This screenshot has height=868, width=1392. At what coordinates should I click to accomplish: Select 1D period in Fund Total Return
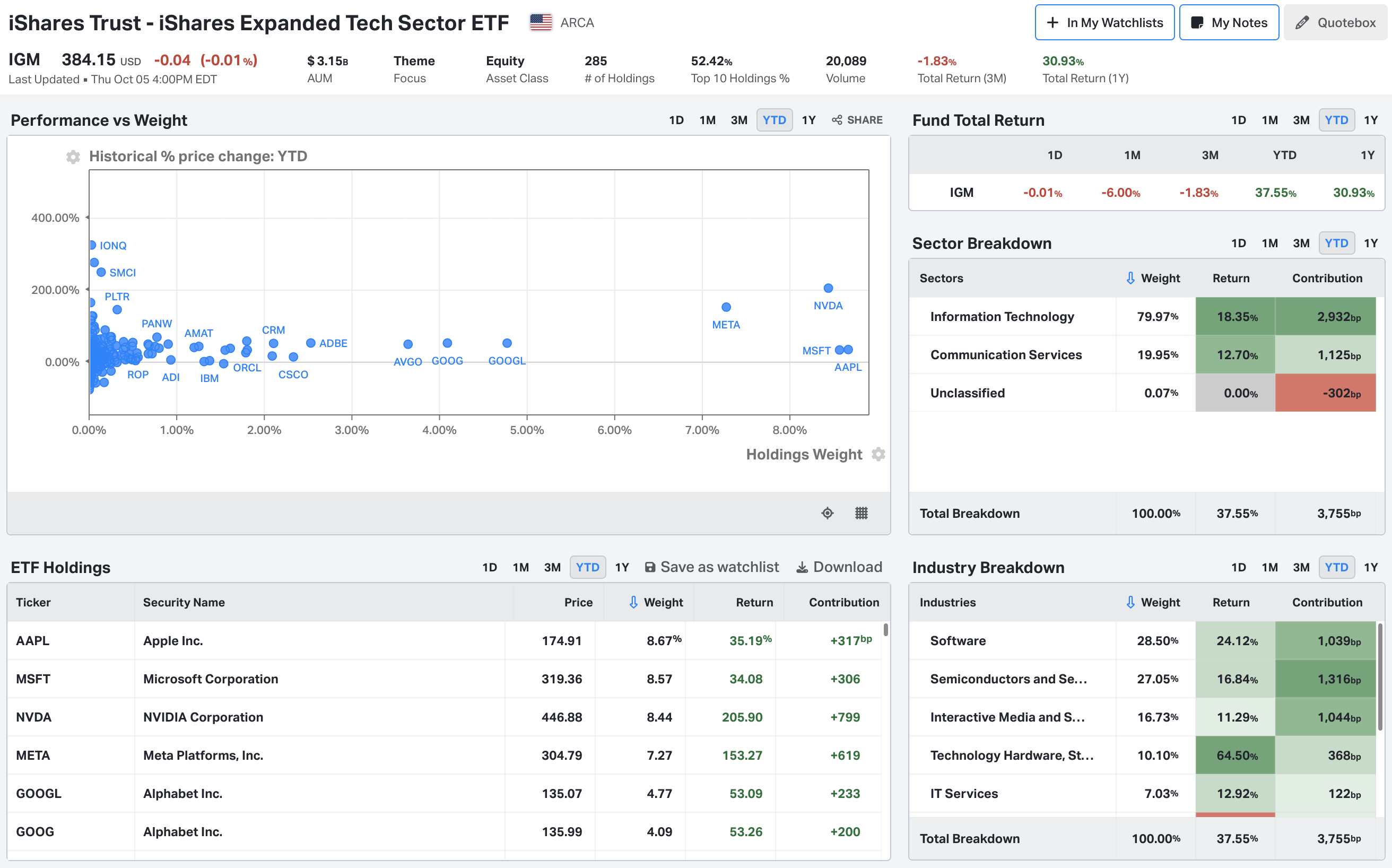click(1239, 120)
